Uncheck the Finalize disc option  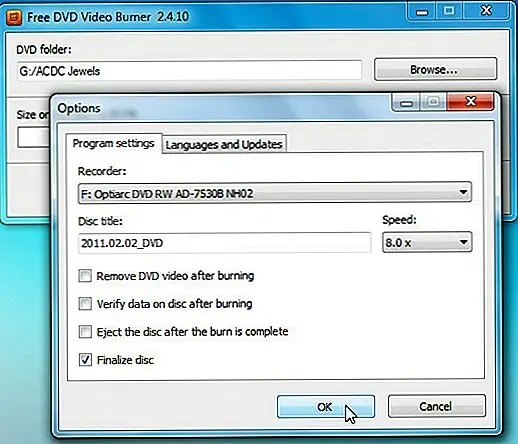point(85,360)
